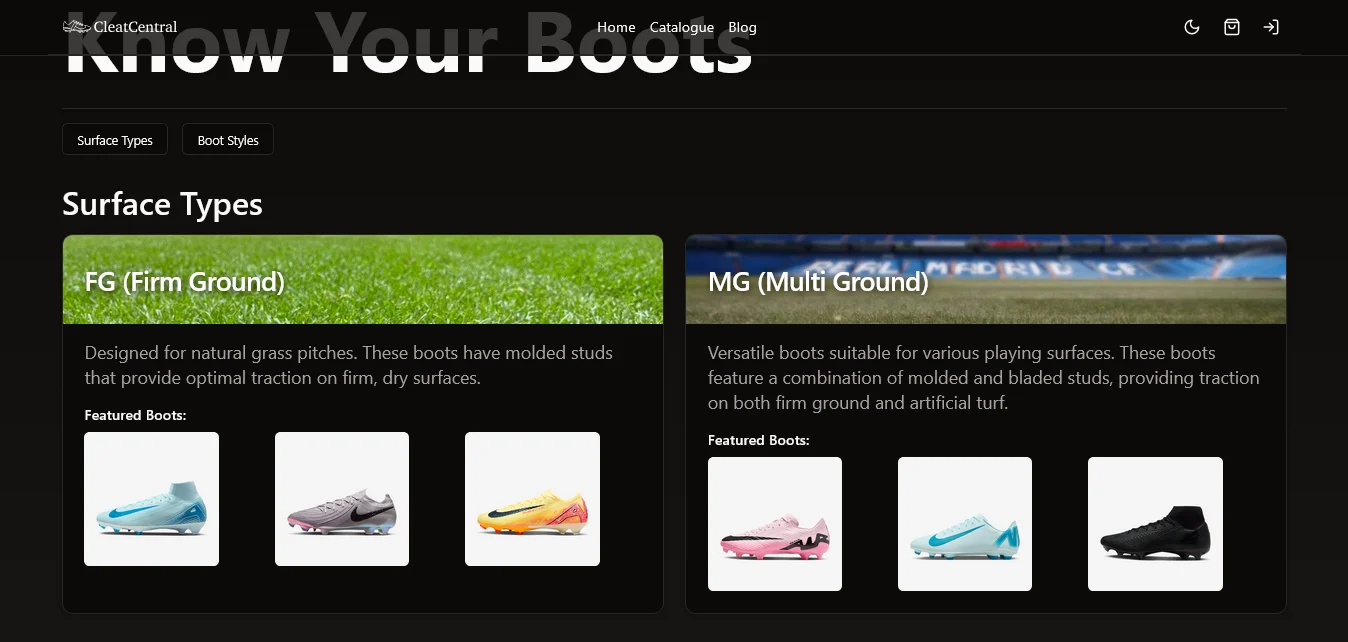Screen dimensions: 1348x642
Task: Open the shopping bag cart icon
Action: [1231, 27]
